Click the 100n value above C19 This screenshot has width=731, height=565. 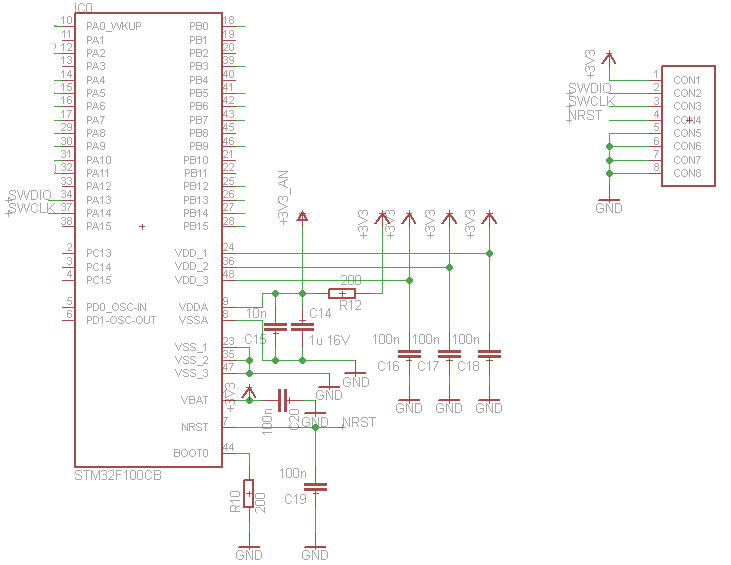click(293, 474)
